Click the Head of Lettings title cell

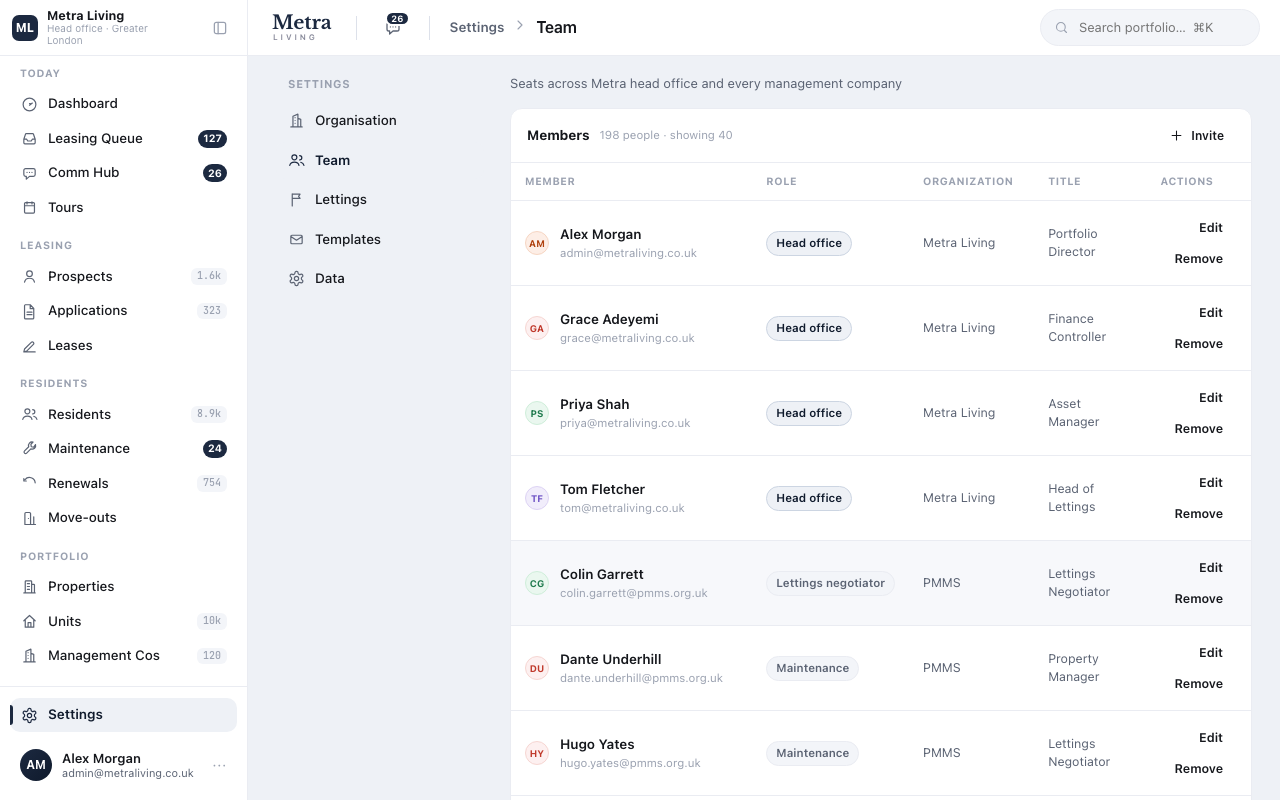(x=1072, y=498)
